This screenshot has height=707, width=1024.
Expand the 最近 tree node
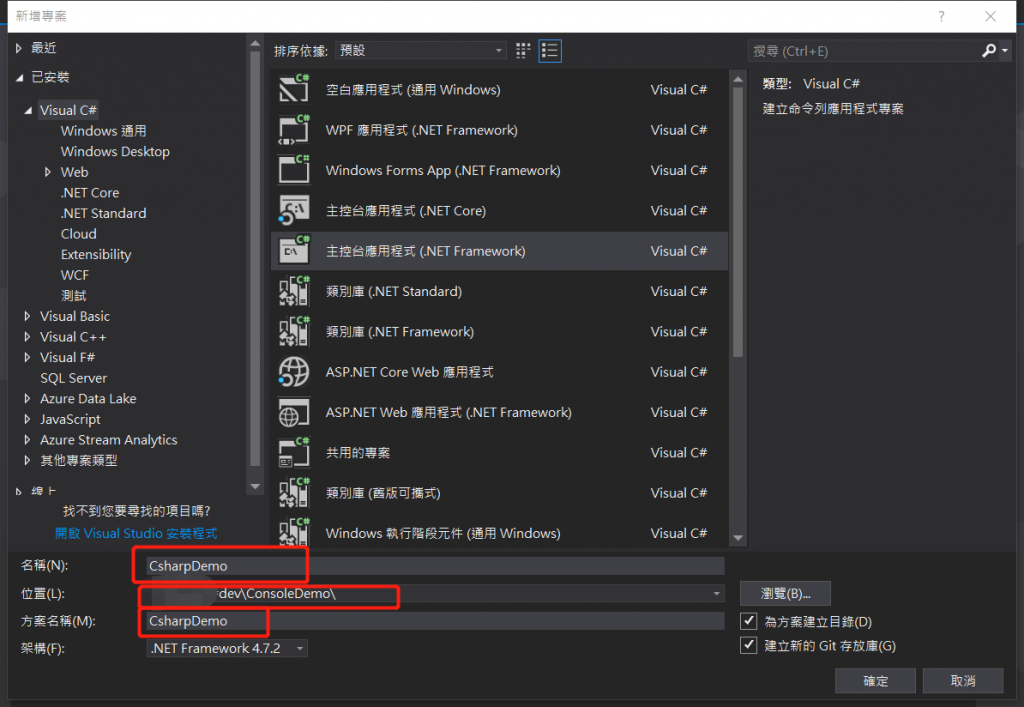[19, 48]
